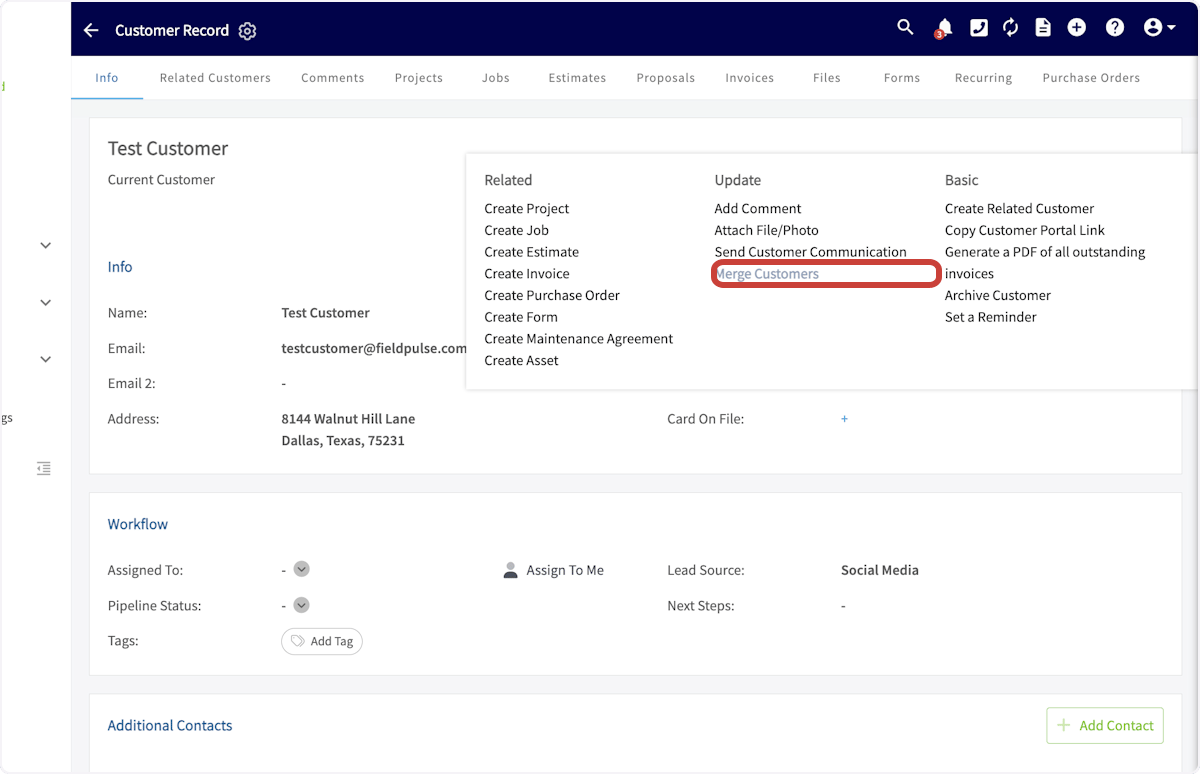Click the Additional Contacts heading
Image resolution: width=1200 pixels, height=774 pixels.
(170, 725)
